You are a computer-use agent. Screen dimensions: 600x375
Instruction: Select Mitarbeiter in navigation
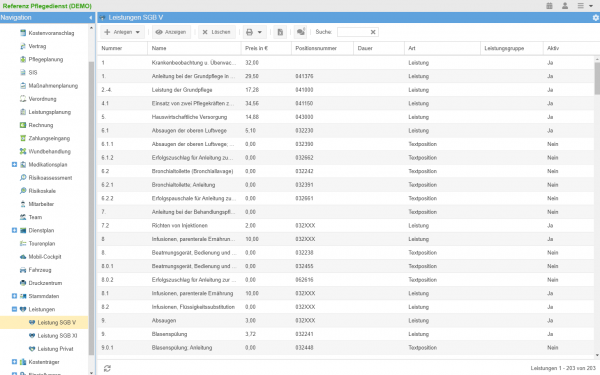[x=37, y=204]
